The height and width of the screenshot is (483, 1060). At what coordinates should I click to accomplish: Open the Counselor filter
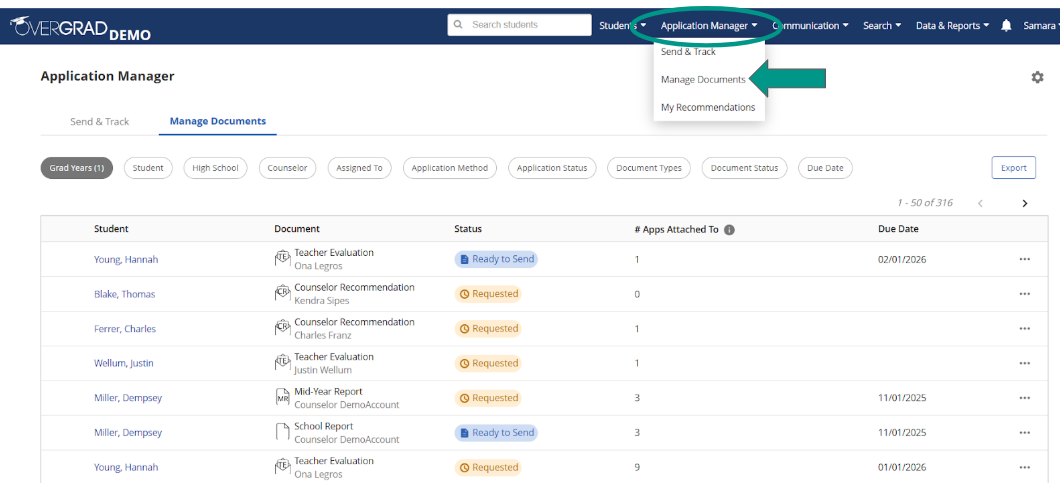[x=287, y=168]
